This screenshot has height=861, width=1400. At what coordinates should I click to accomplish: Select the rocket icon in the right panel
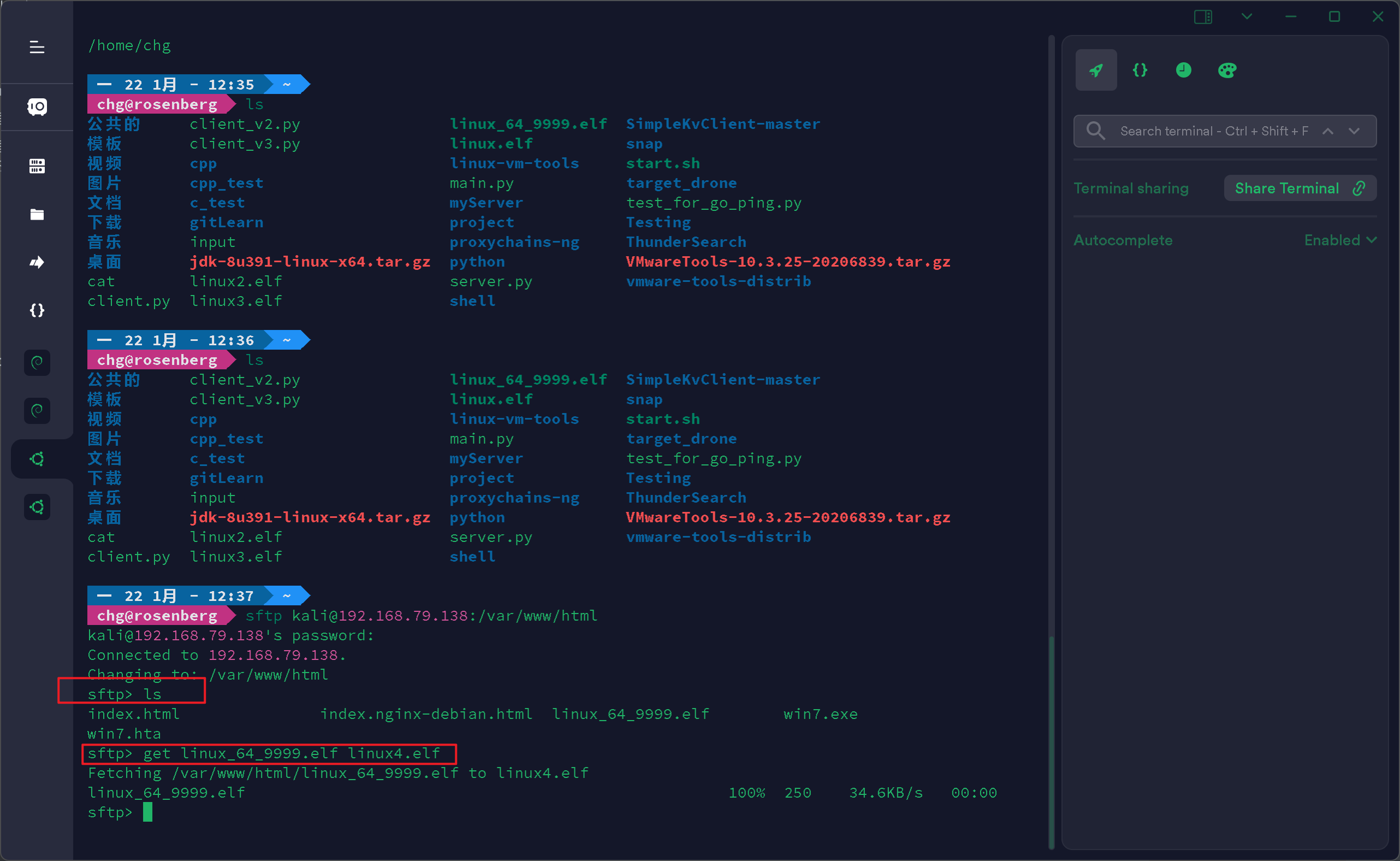coord(1096,70)
